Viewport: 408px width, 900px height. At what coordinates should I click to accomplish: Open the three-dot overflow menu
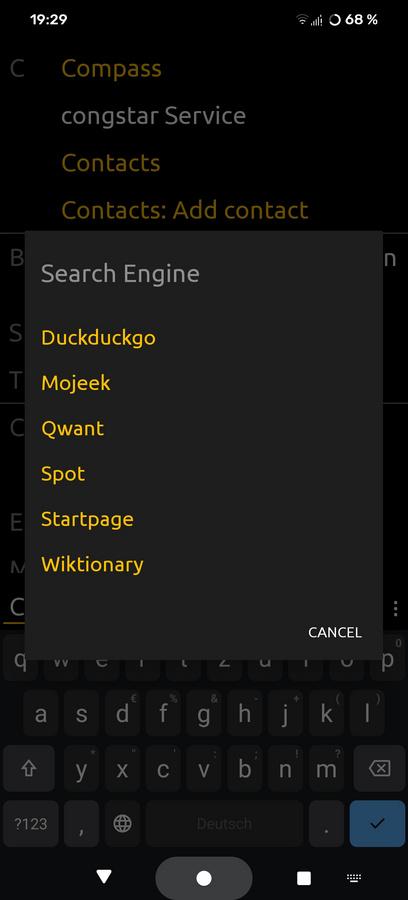pyautogui.click(x=395, y=608)
